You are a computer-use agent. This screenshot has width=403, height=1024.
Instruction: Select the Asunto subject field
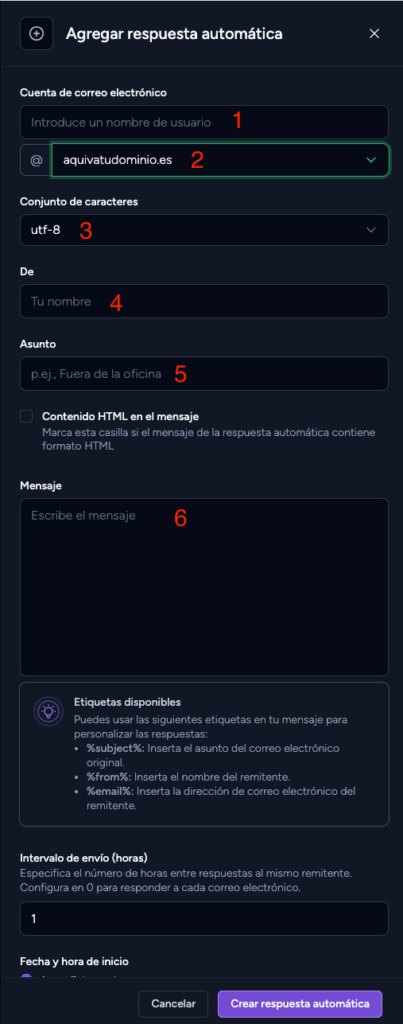tap(204, 374)
